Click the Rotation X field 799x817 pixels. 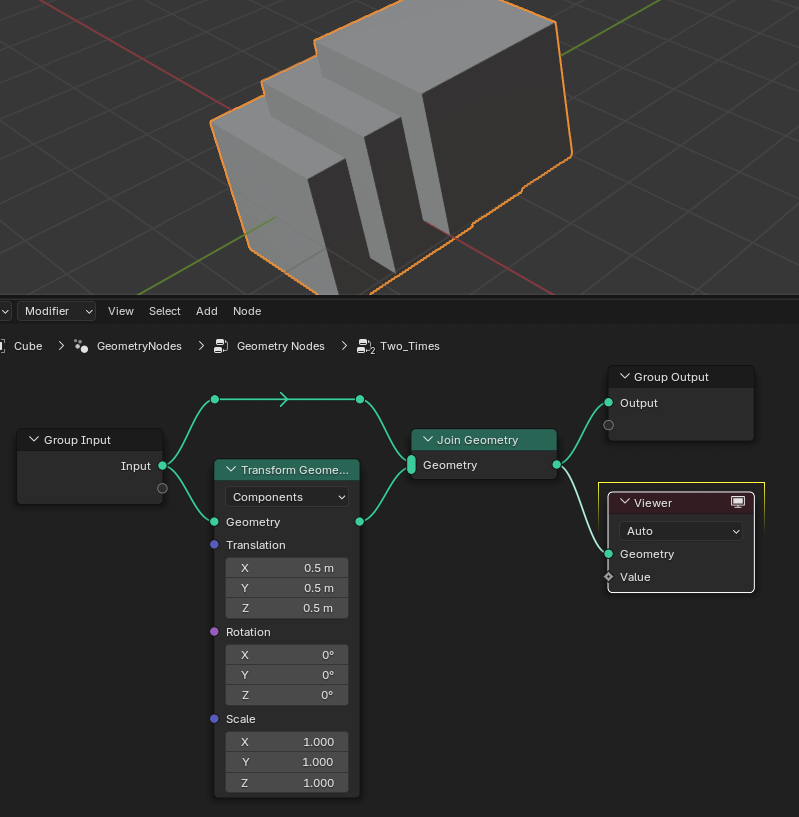point(287,655)
